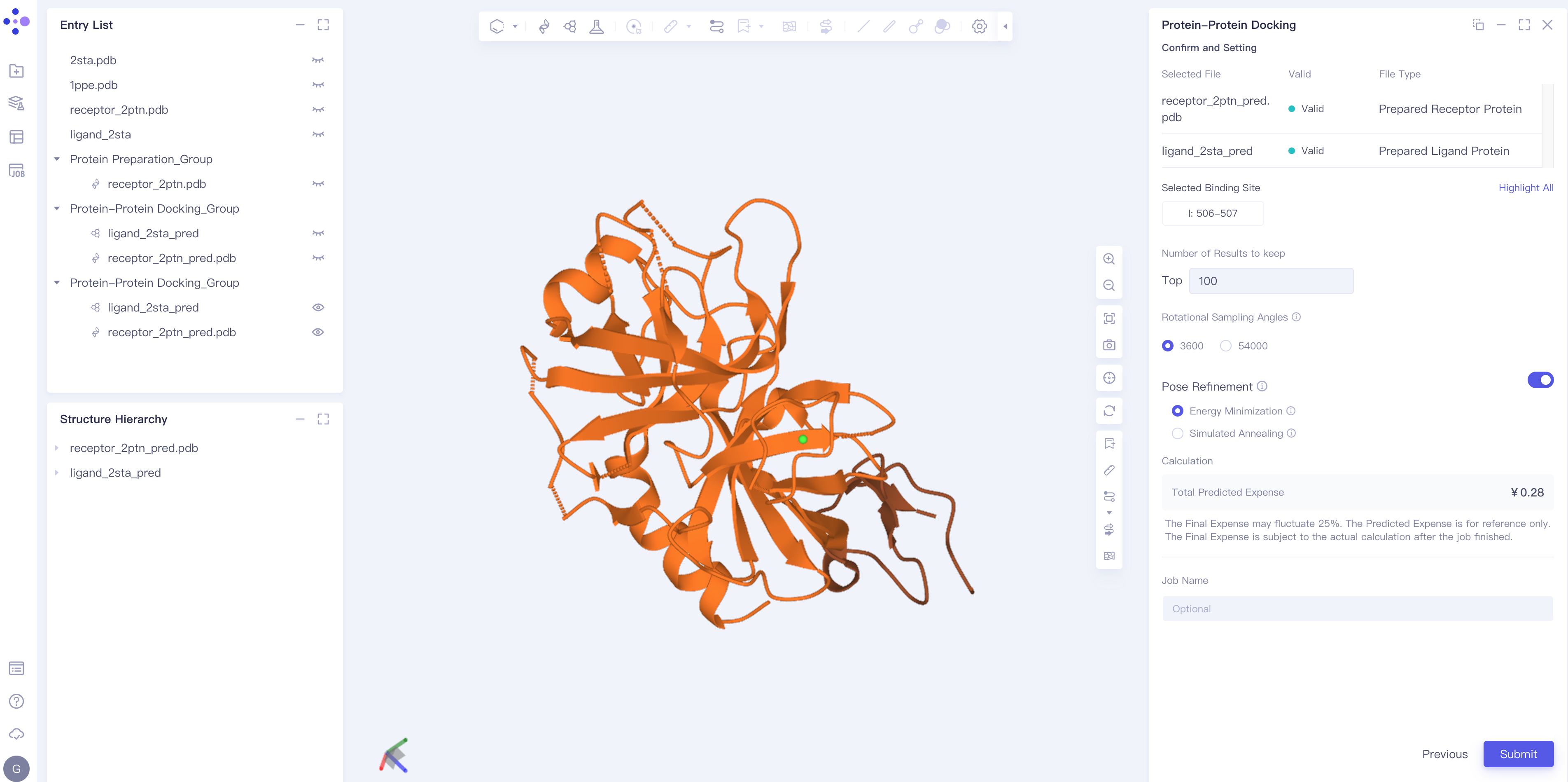The image size is (1568, 782).
Task: Click the ruler icon in side toolbar
Action: (1109, 470)
